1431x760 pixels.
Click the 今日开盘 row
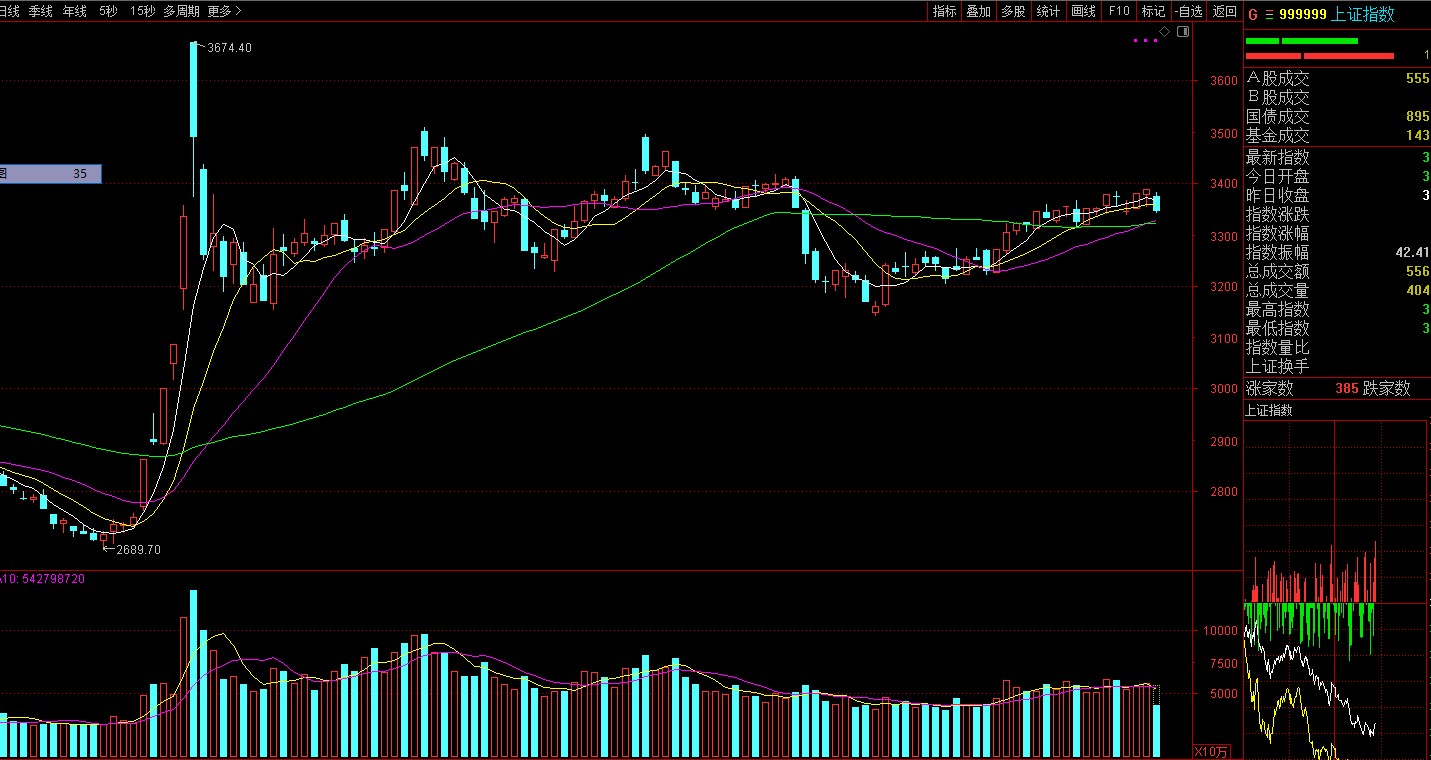point(1337,176)
